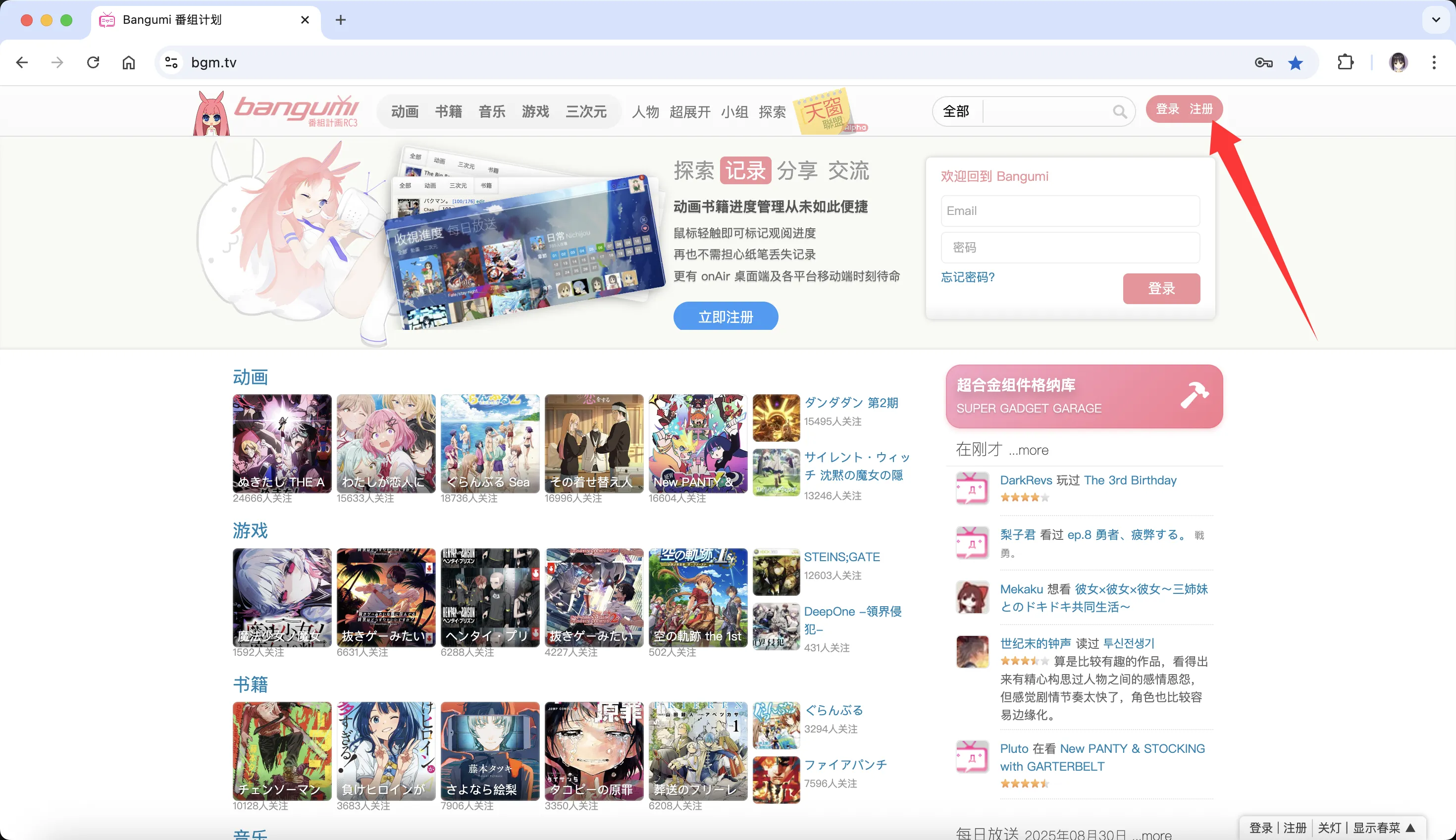The image size is (1456, 840).
Task: Open ...more beside 在刚才
Action: [x=1028, y=450]
